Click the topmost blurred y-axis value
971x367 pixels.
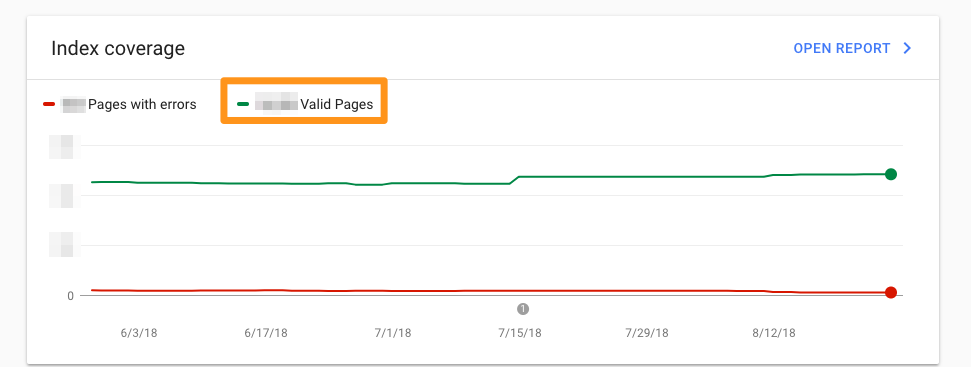(61, 147)
